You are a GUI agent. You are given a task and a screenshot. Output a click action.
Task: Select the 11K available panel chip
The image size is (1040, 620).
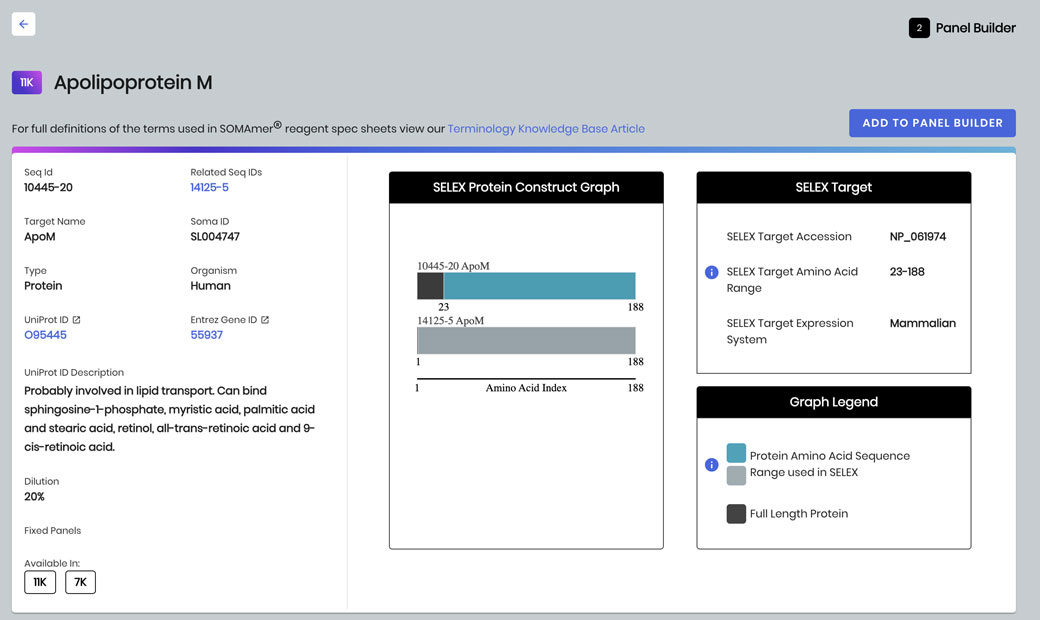point(40,582)
